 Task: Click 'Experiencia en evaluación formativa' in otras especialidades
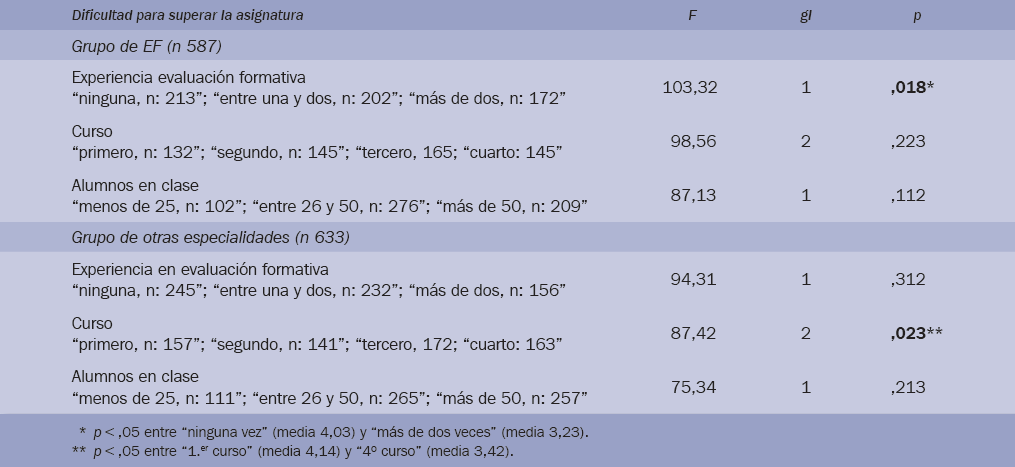point(200,270)
